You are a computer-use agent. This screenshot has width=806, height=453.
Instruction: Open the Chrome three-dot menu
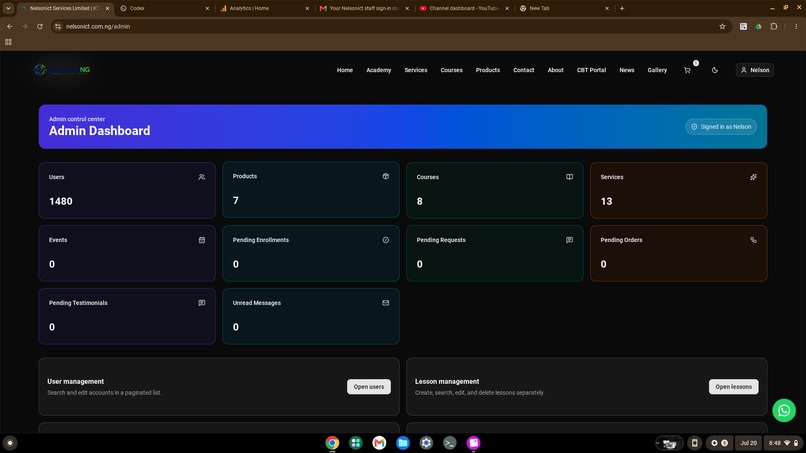(x=796, y=26)
